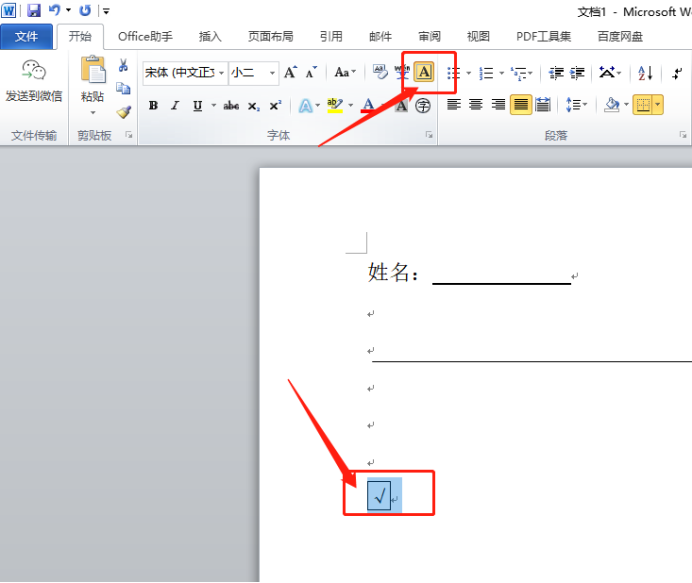The image size is (692, 583).
Task: Apply numbered list formatting
Action: coord(486,73)
